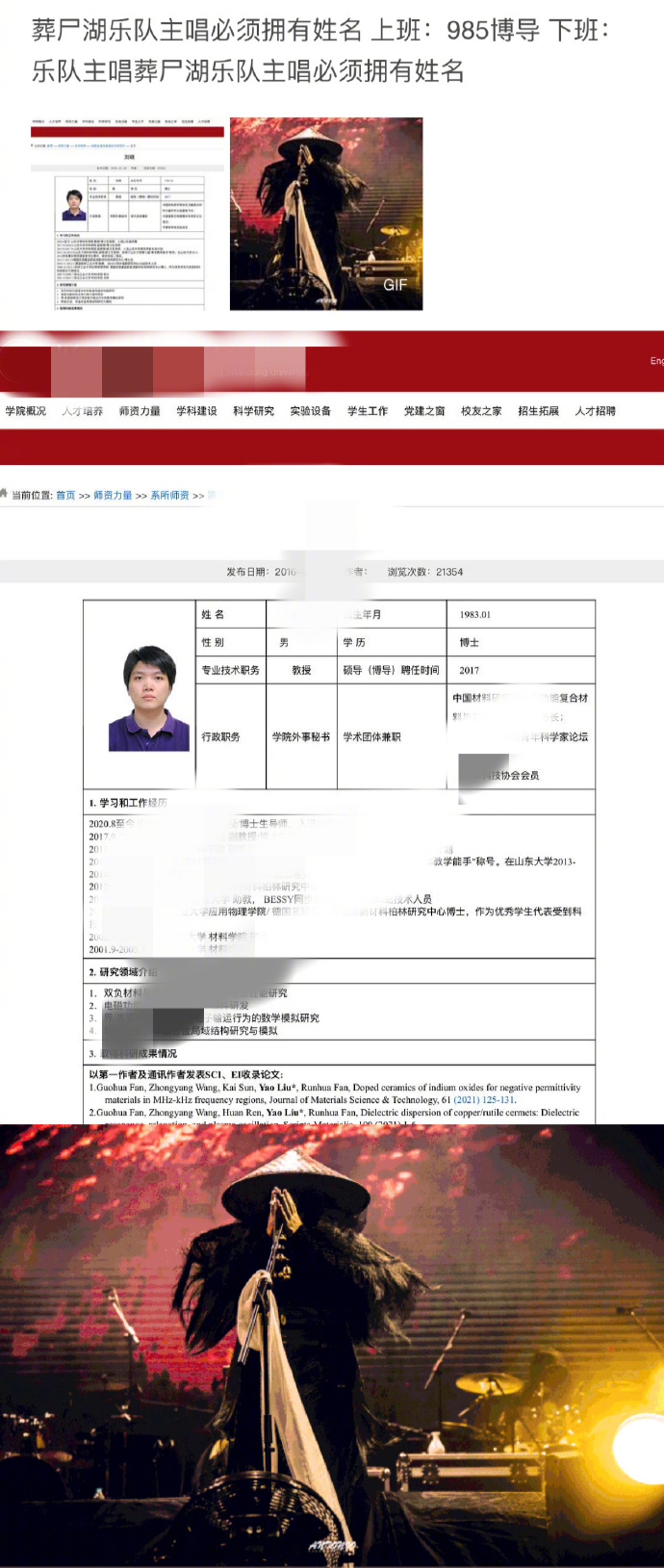Open the 校友之家 navigation item
664x1568 pixels.
481,411
